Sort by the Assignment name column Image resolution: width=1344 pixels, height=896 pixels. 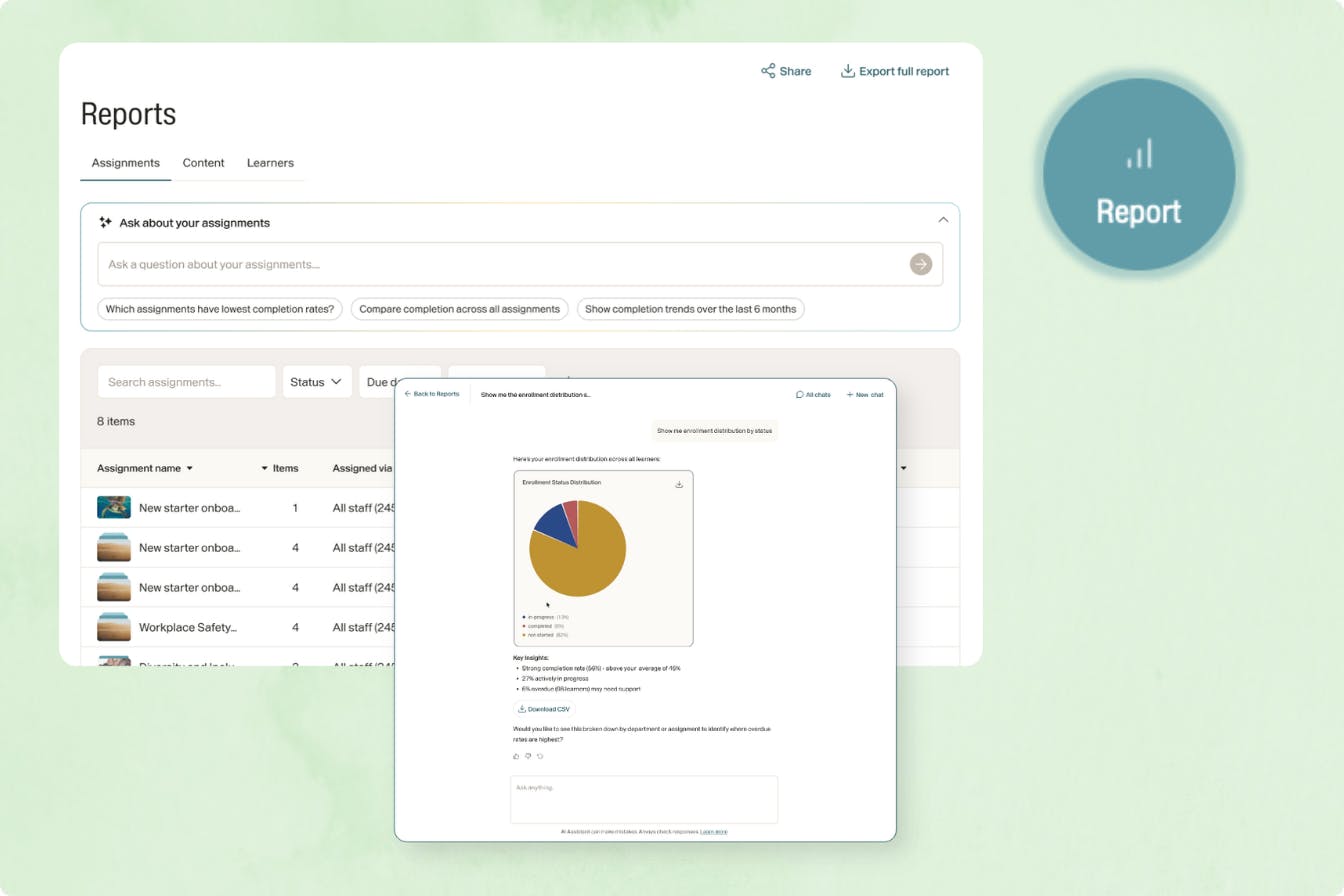145,468
